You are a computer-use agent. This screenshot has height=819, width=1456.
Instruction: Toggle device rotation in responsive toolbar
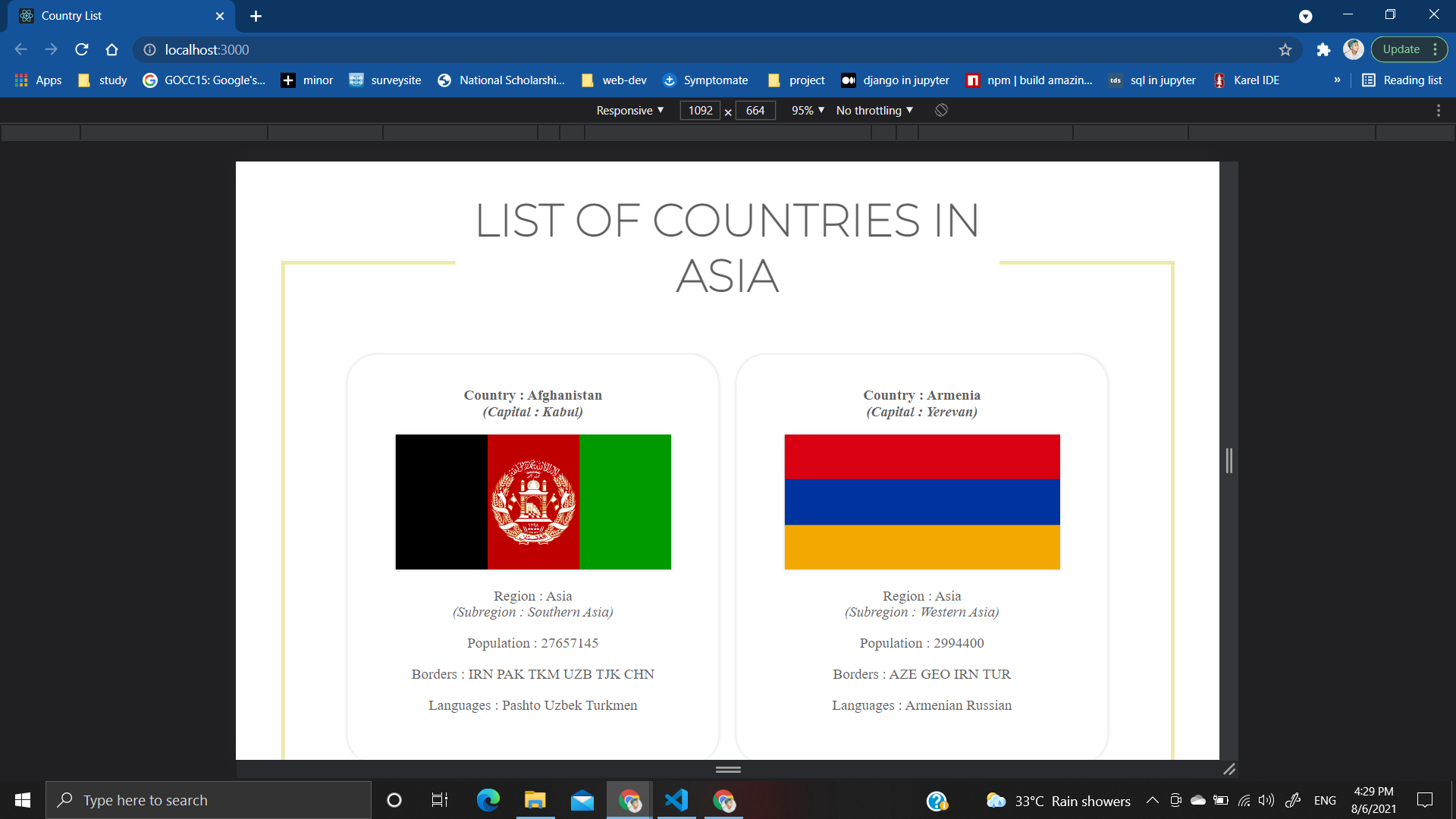(x=941, y=110)
